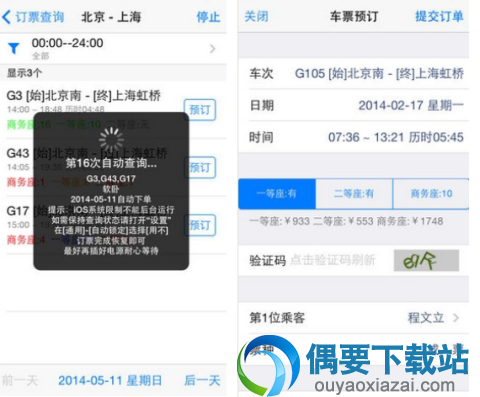Image resolution: width=480 pixels, height=397 pixels.
Task: Tap the 车票预订 screen title
Action: [354, 16]
